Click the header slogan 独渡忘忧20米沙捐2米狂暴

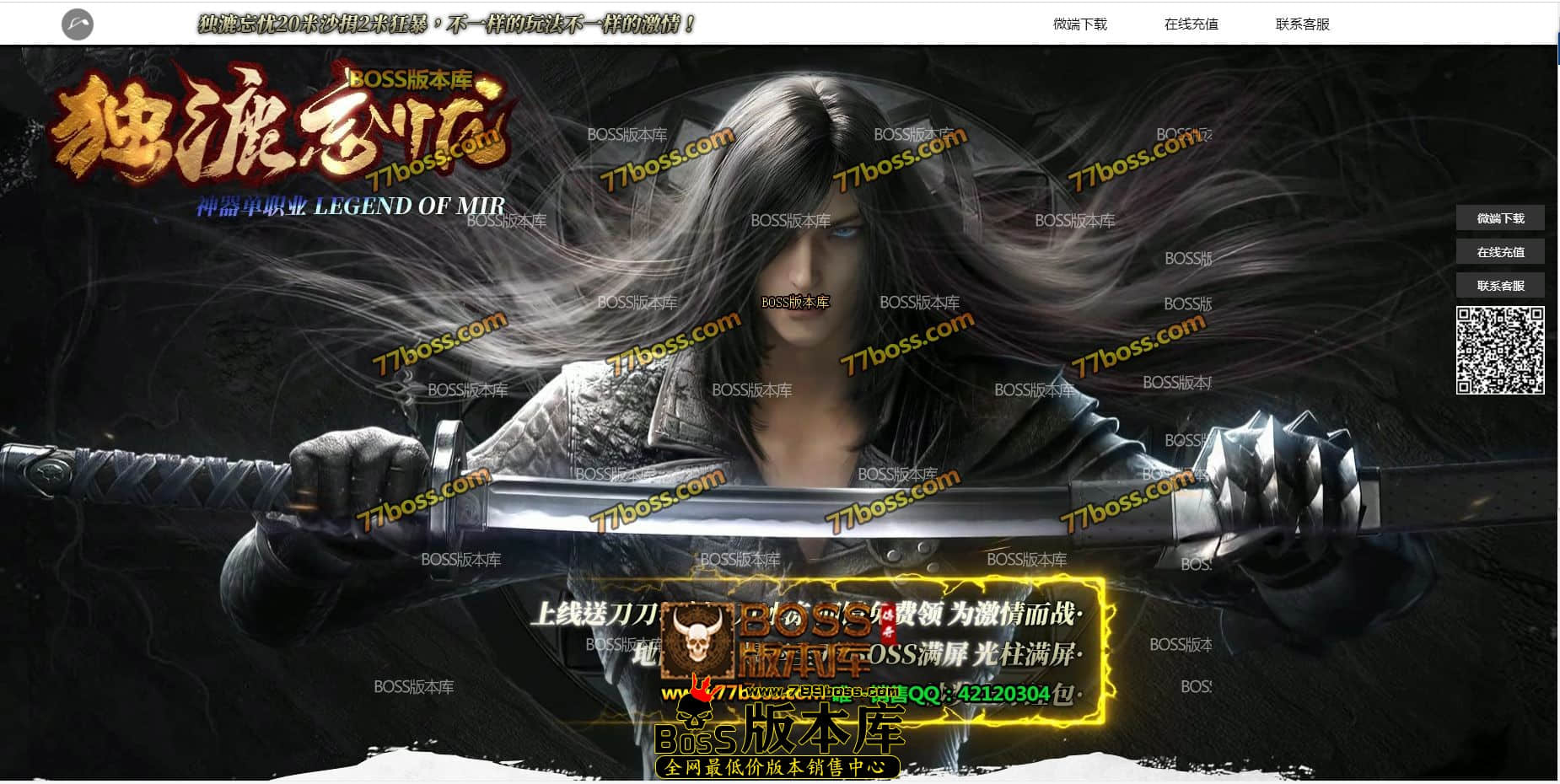(x=446, y=24)
